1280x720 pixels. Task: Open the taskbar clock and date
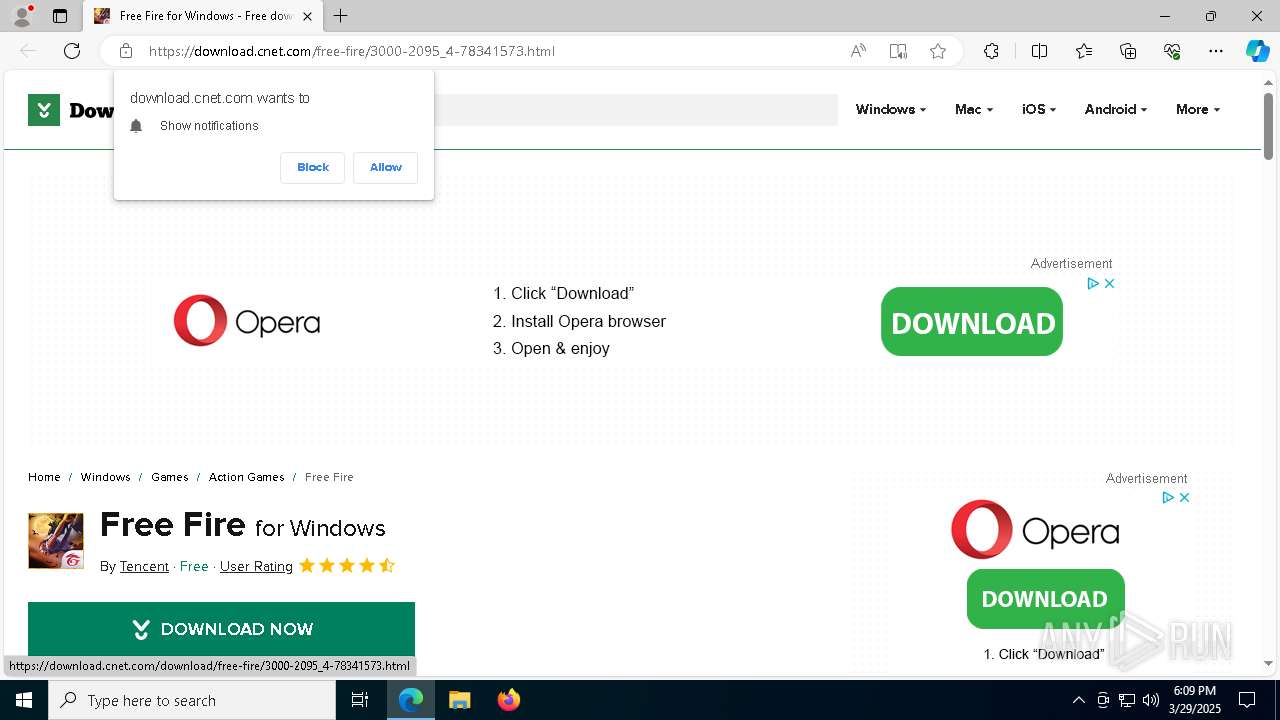pyautogui.click(x=1195, y=700)
